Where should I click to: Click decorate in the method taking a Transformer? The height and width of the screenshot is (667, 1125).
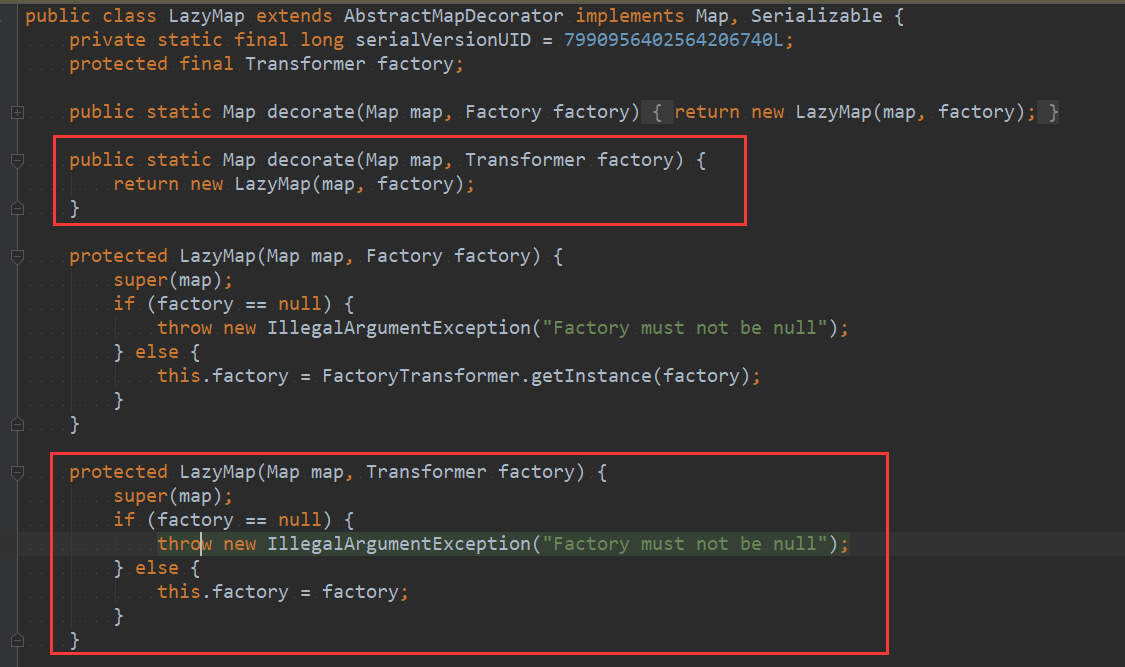311,160
